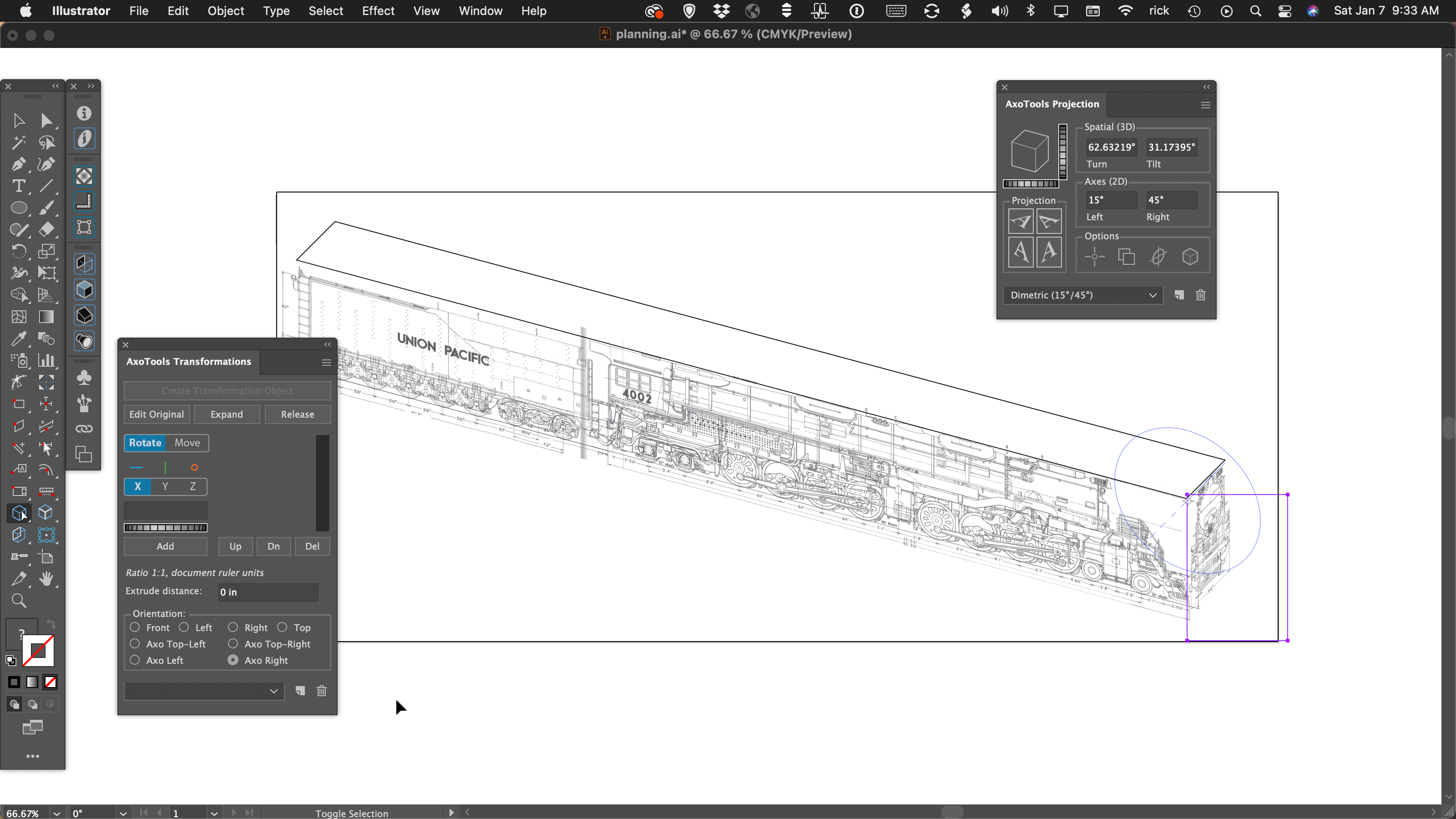The image size is (1456, 819).
Task: Select the Ellipse tool
Action: click(x=19, y=207)
